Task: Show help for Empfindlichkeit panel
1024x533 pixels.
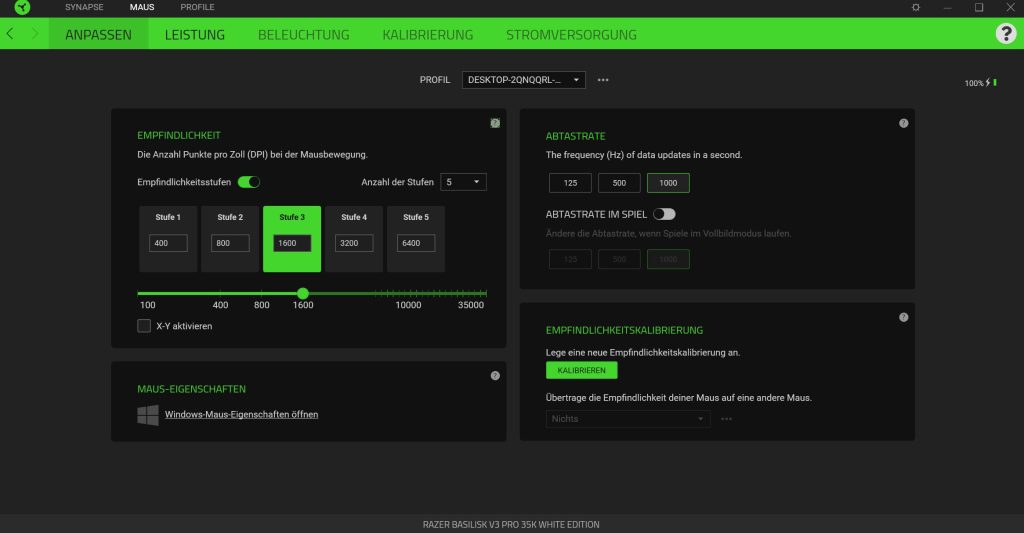Action: pos(495,123)
